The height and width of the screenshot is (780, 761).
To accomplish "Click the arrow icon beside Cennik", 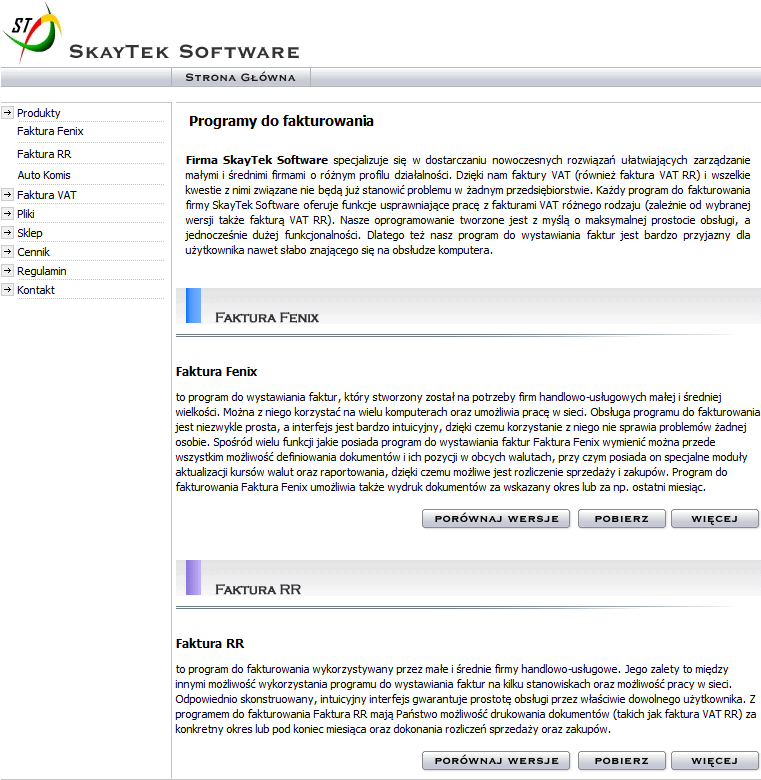I will pyautogui.click(x=7, y=252).
